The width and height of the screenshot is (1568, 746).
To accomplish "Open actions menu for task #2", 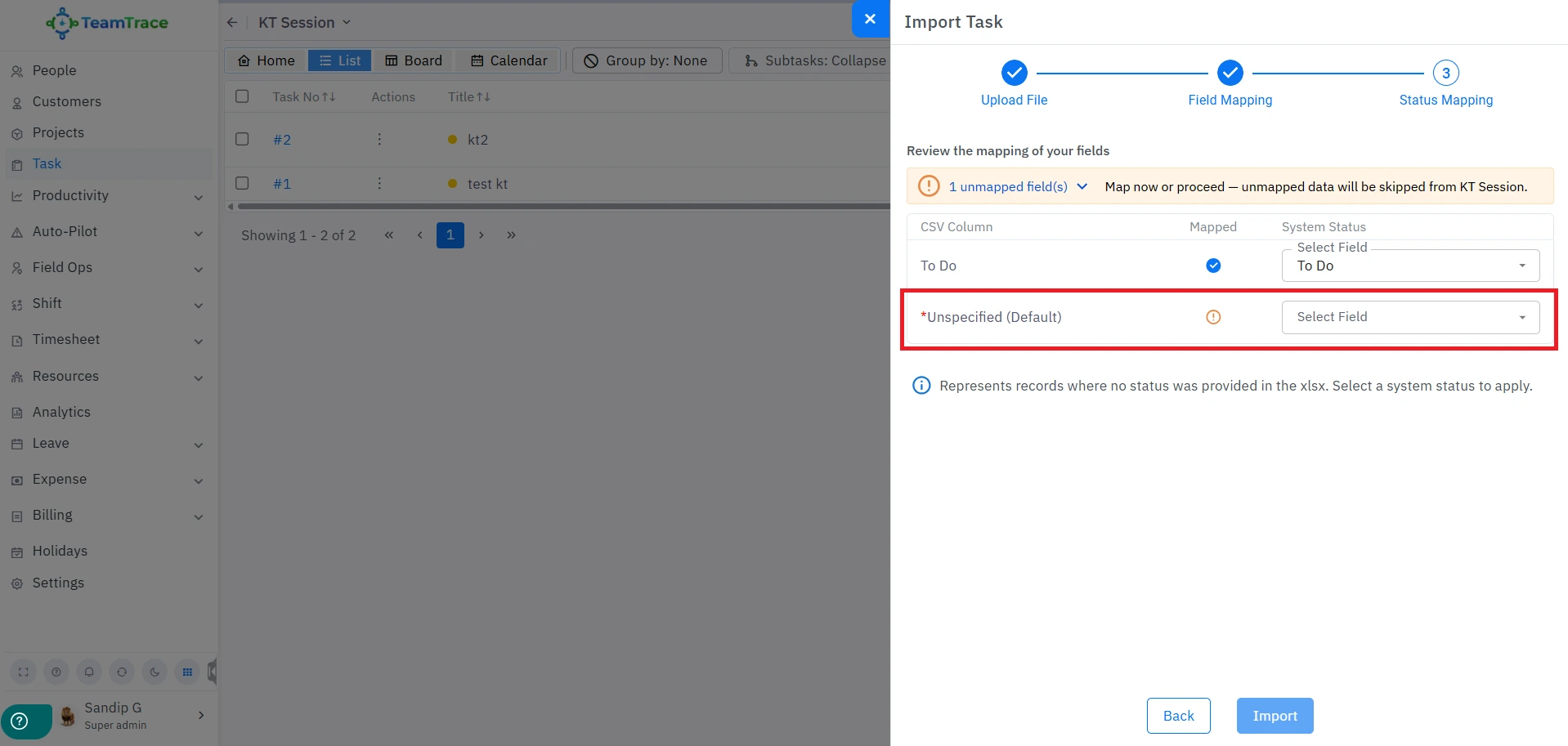I will [379, 140].
